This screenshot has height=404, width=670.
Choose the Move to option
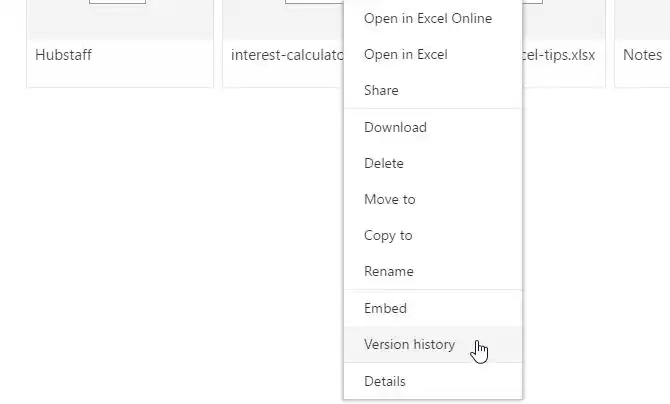click(389, 199)
